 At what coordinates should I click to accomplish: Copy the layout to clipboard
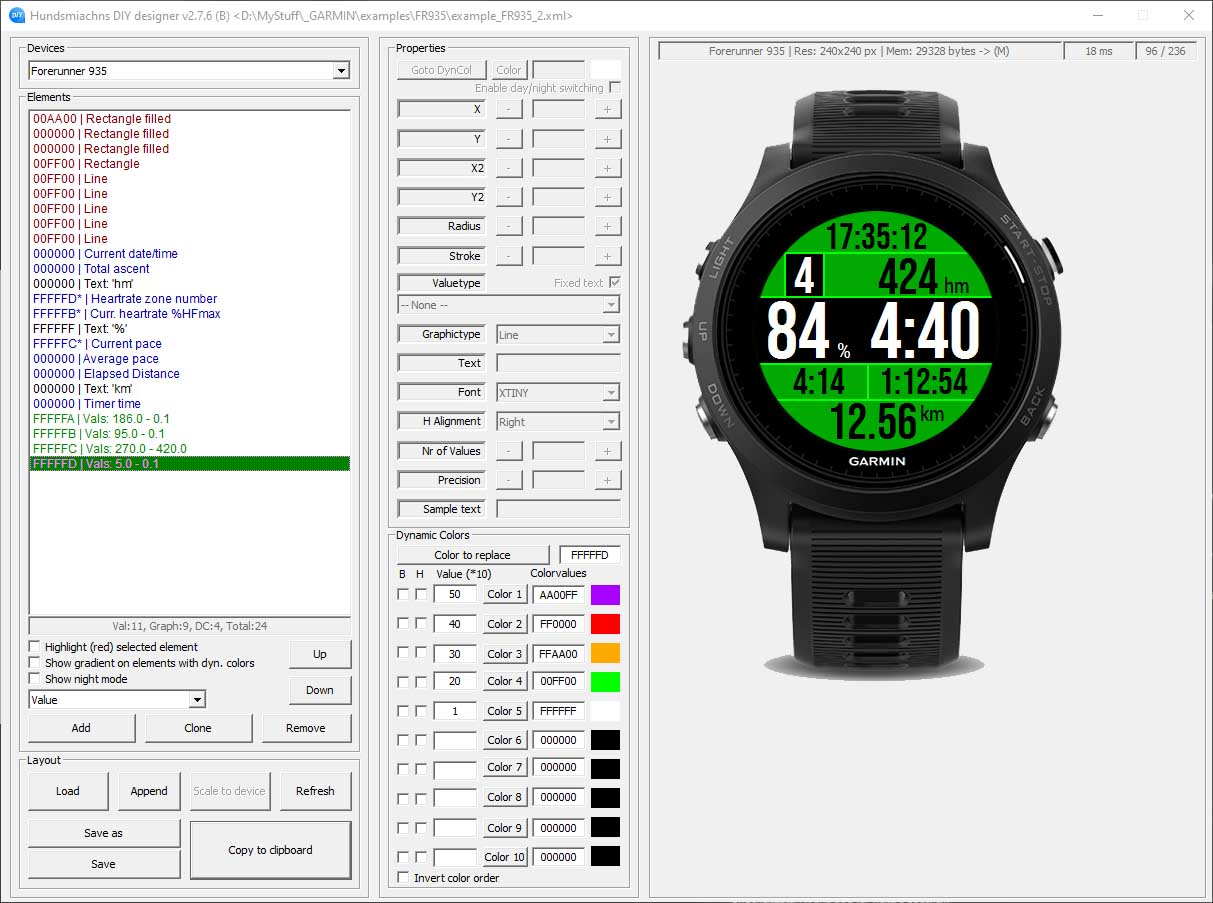pyautogui.click(x=269, y=850)
